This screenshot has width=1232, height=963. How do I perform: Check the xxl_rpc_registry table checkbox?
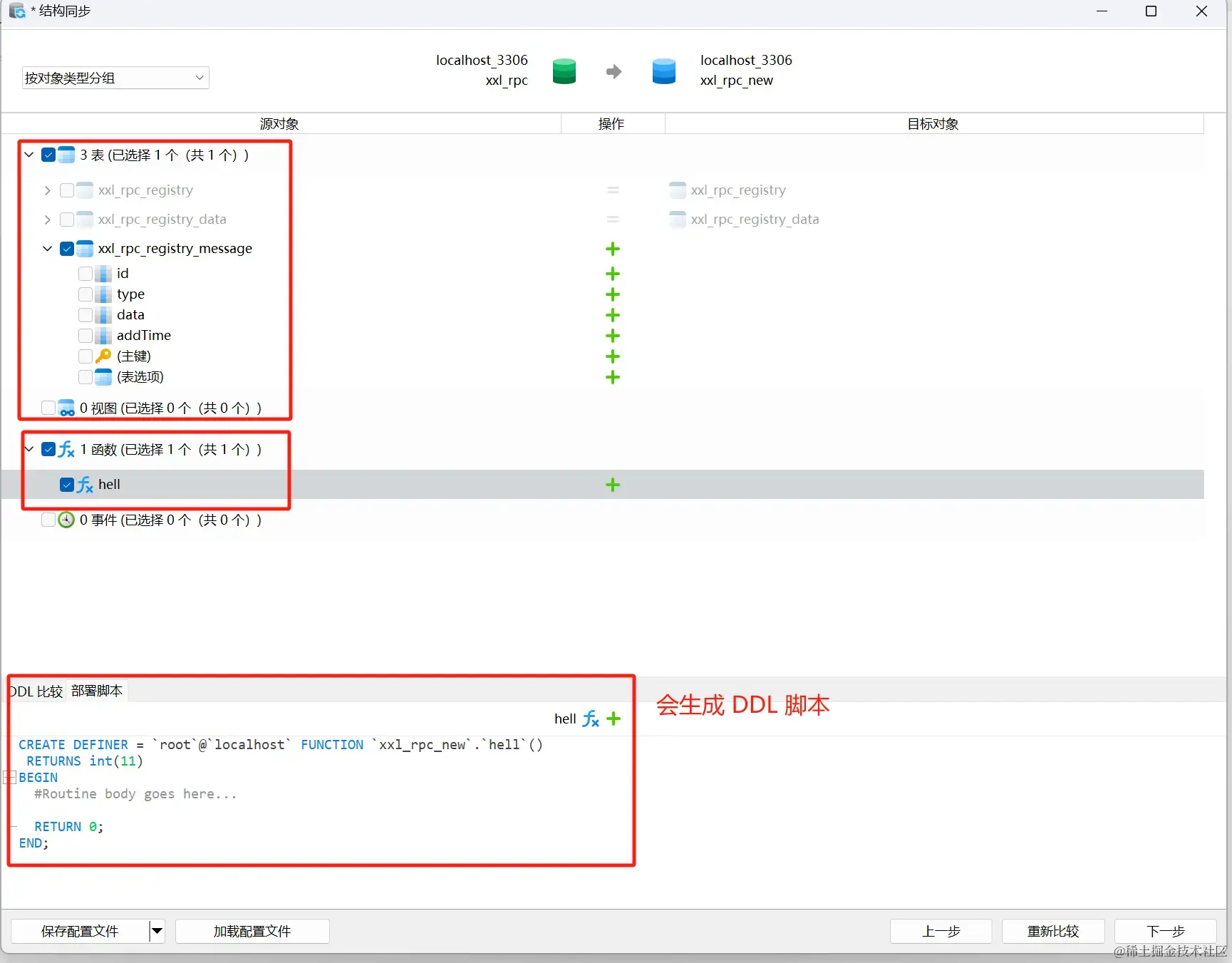[67, 190]
